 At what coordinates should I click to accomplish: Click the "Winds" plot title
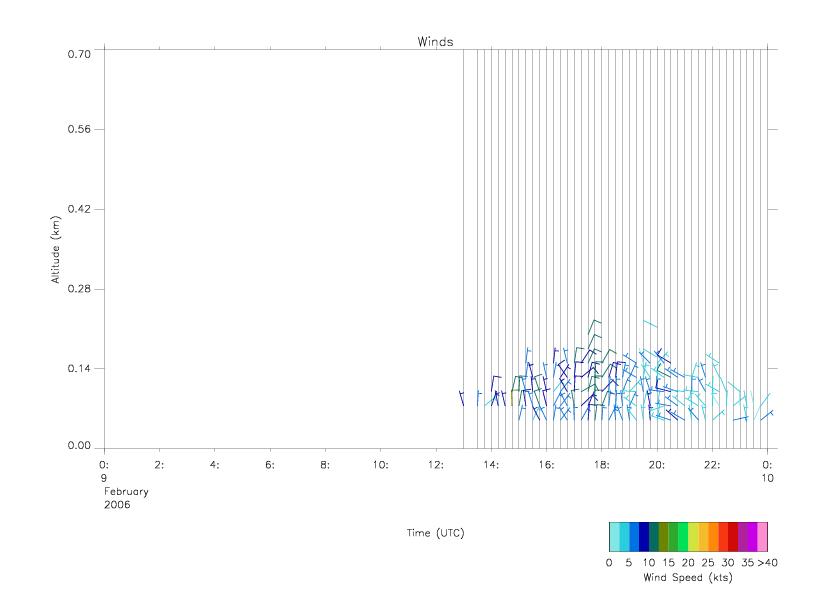[x=435, y=42]
